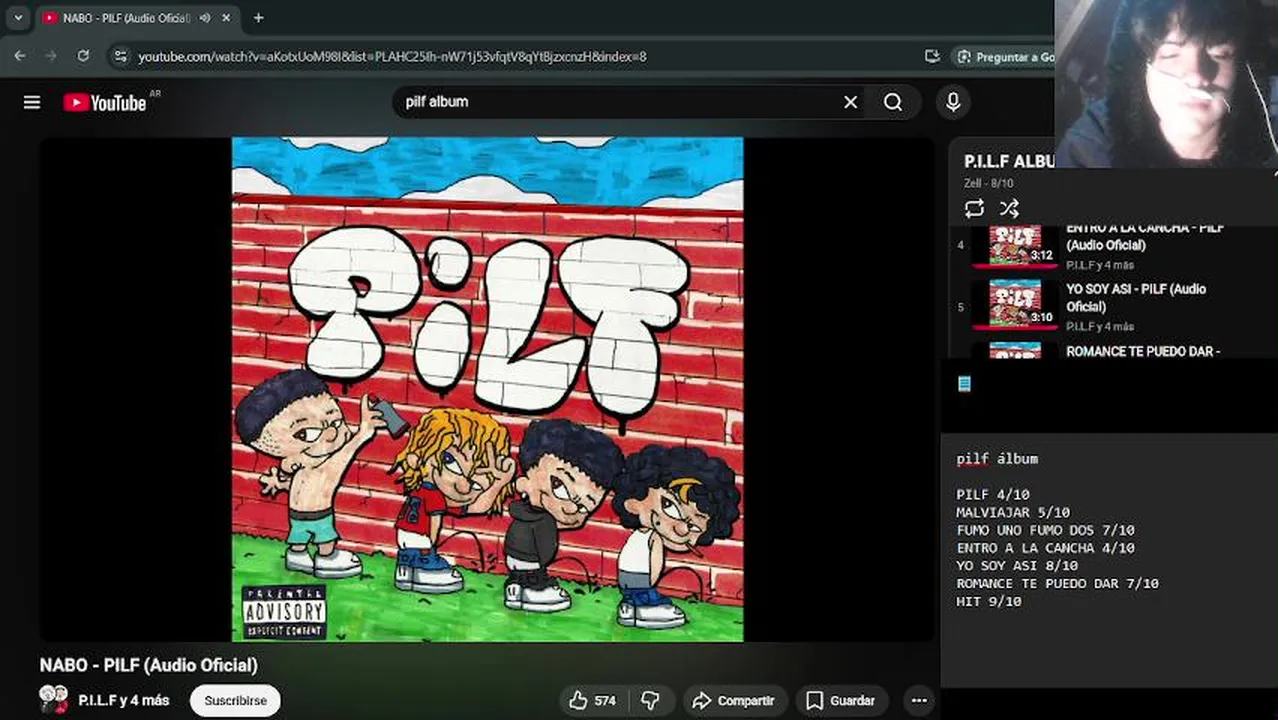Image resolution: width=1278 pixels, height=720 pixels.
Task: Click the PILF album cover video player
Action: click(487, 389)
